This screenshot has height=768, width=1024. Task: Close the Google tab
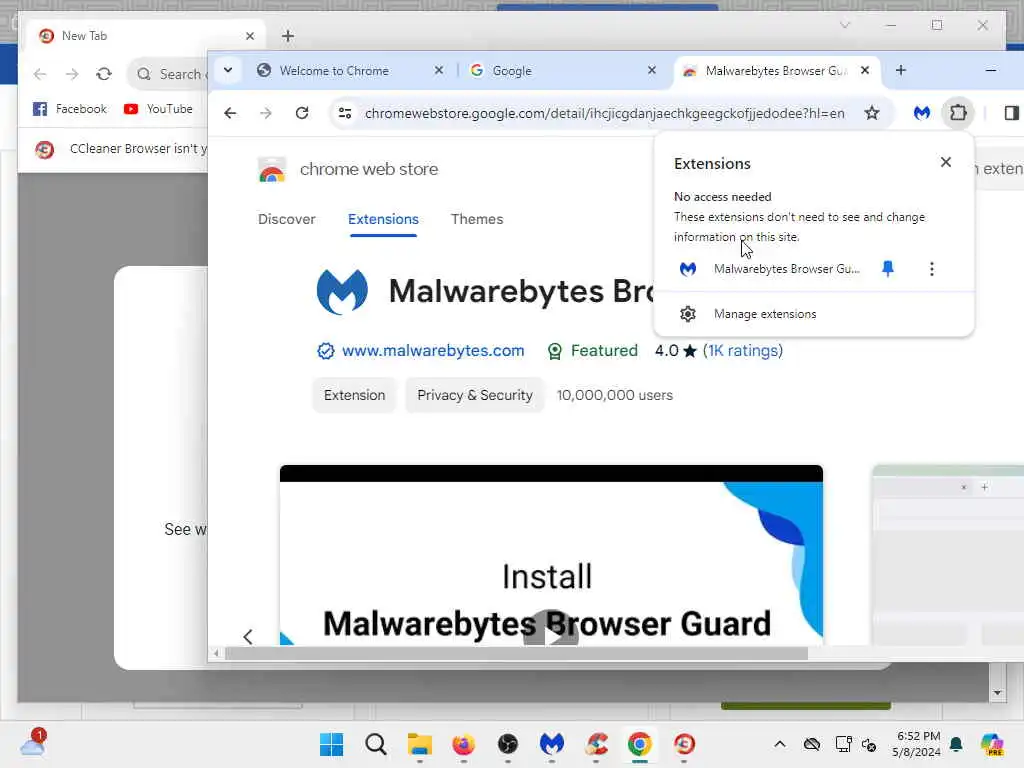(x=652, y=70)
